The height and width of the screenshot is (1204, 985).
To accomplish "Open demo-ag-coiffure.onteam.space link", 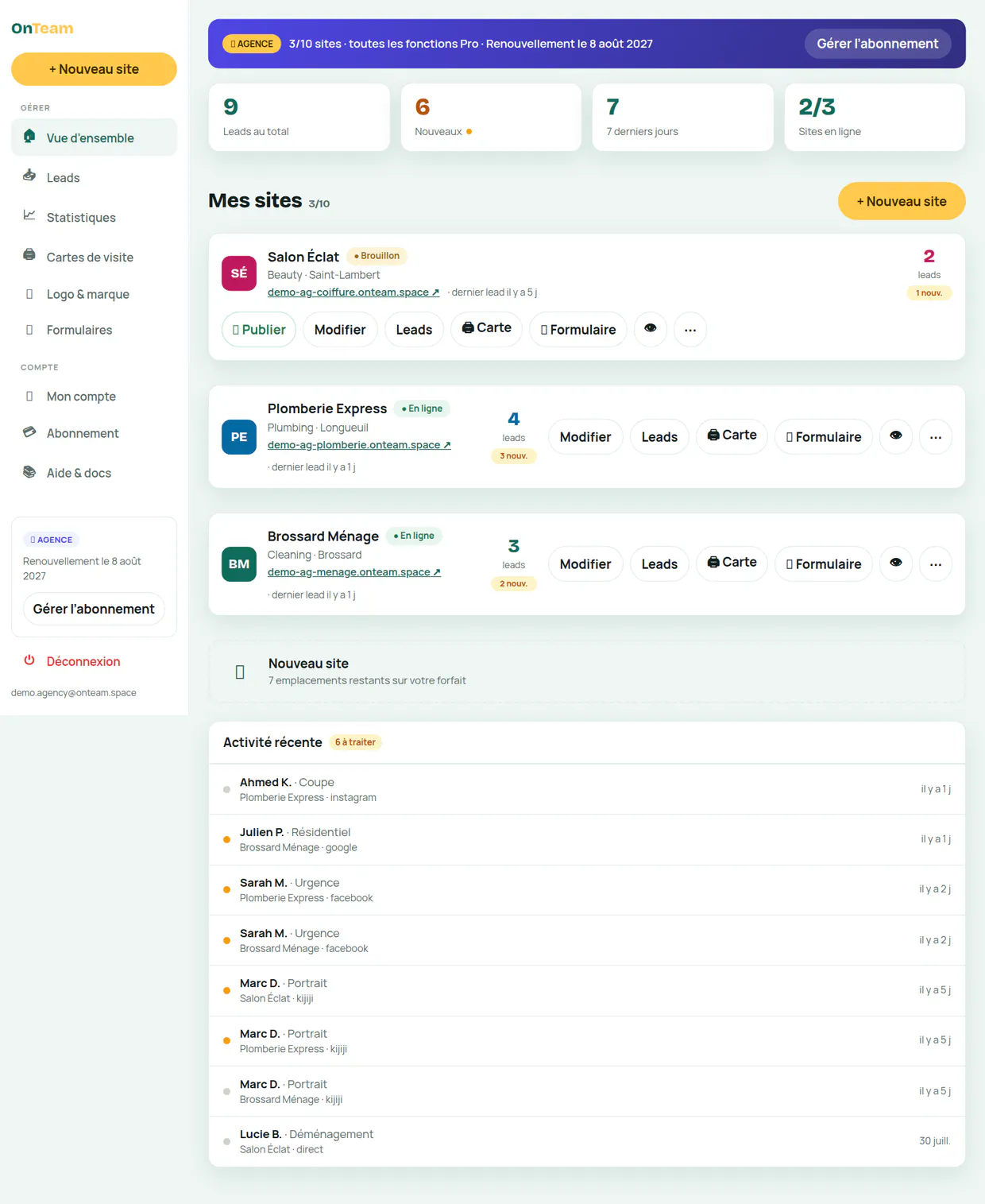I will (x=353, y=292).
